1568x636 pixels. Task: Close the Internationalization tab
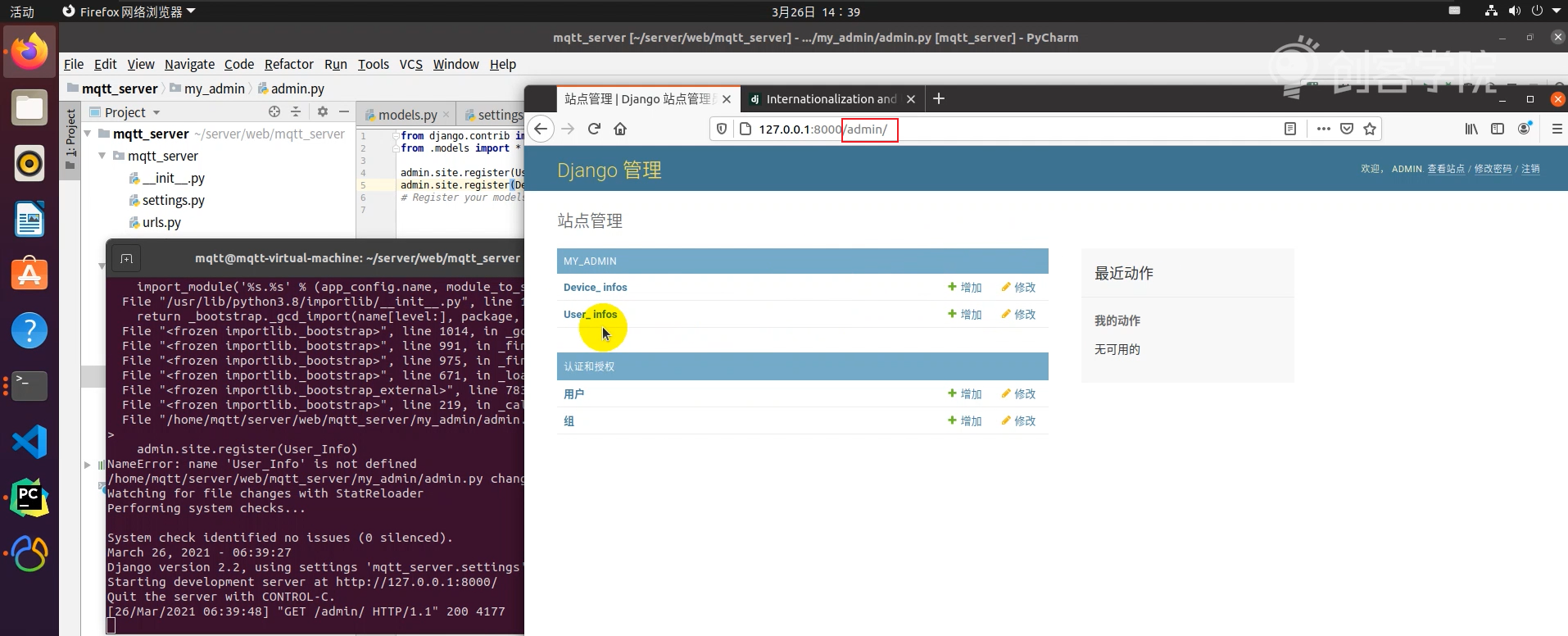[911, 99]
